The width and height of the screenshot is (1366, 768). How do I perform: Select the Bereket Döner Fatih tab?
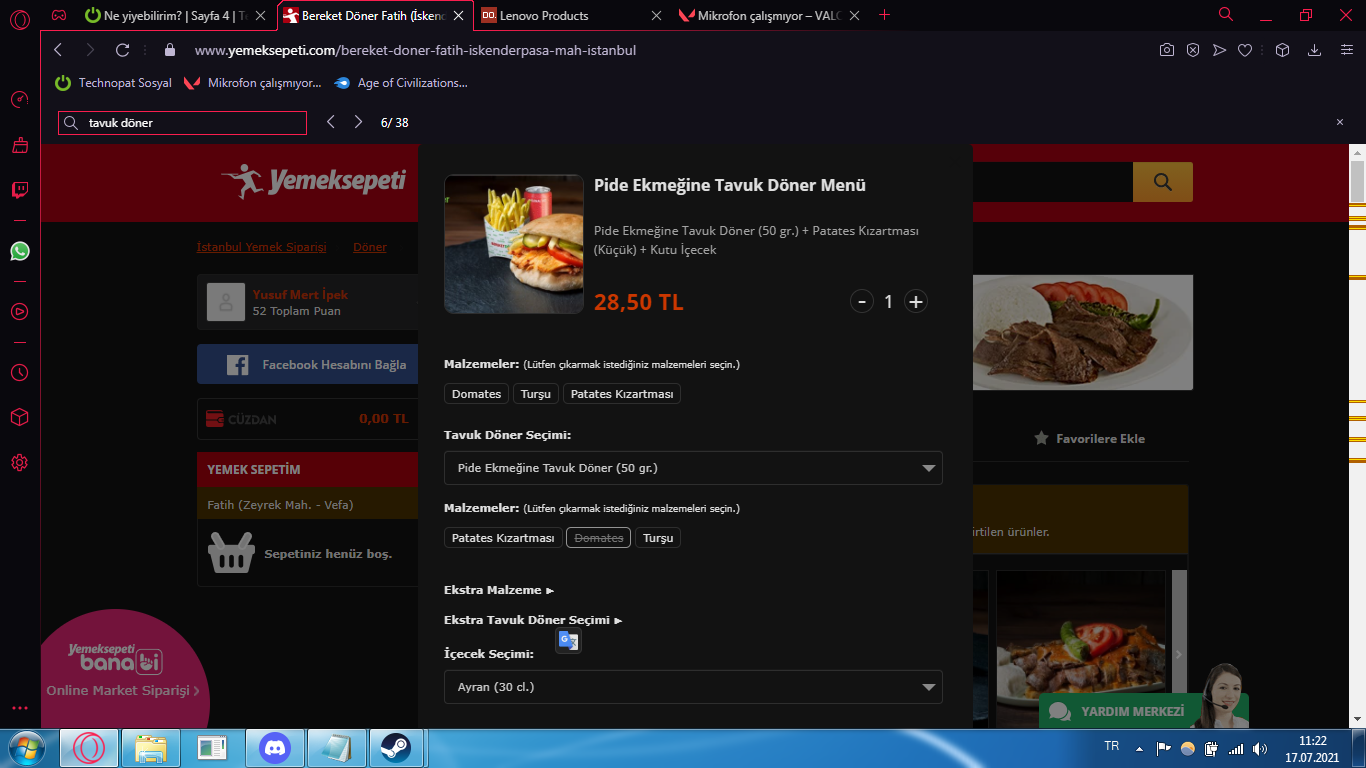click(x=373, y=15)
